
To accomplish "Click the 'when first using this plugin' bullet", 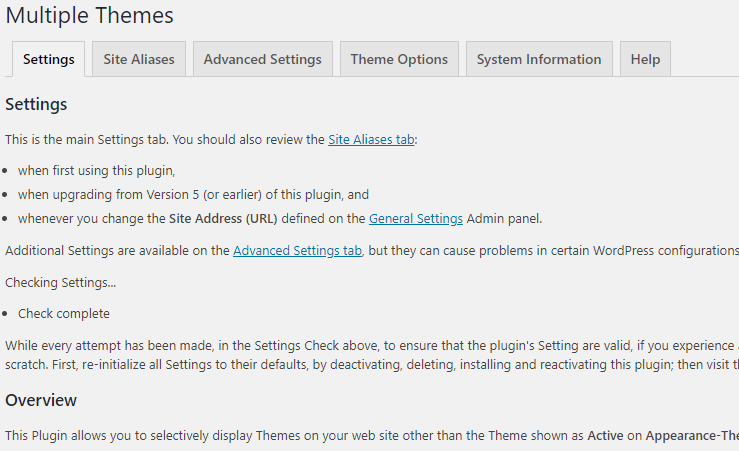I will point(96,170).
